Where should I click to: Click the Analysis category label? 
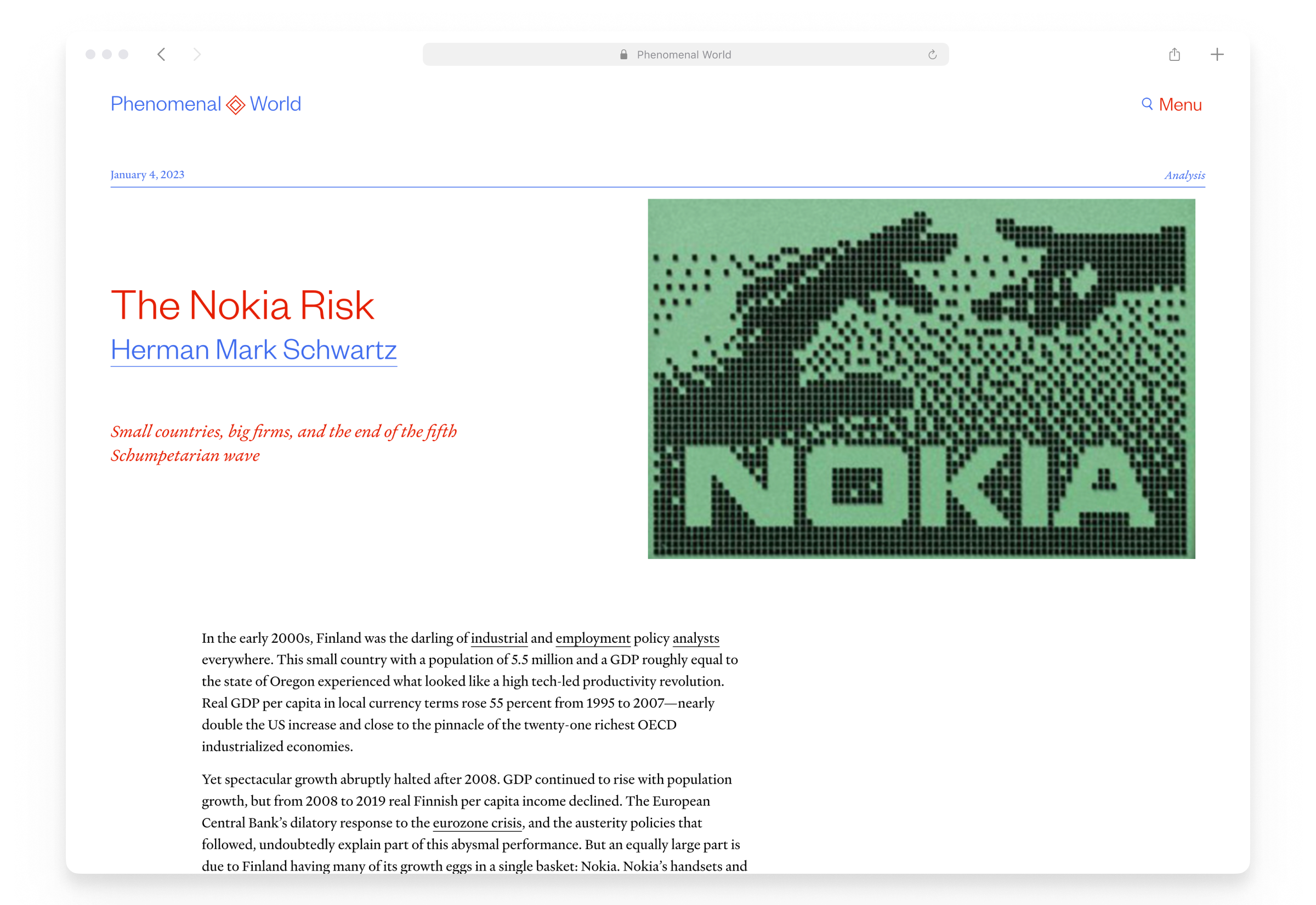1184,175
